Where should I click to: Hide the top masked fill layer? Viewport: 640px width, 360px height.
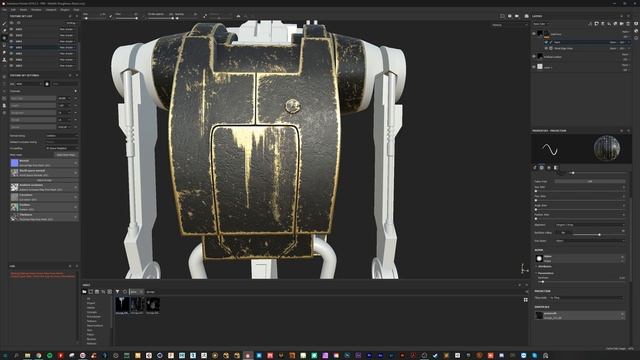tap(534, 34)
